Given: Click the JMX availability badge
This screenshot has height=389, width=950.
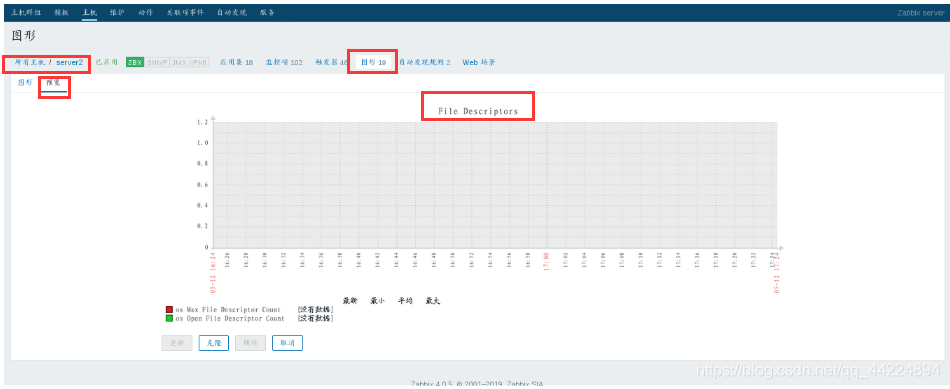Looking at the screenshot, I should [179, 62].
